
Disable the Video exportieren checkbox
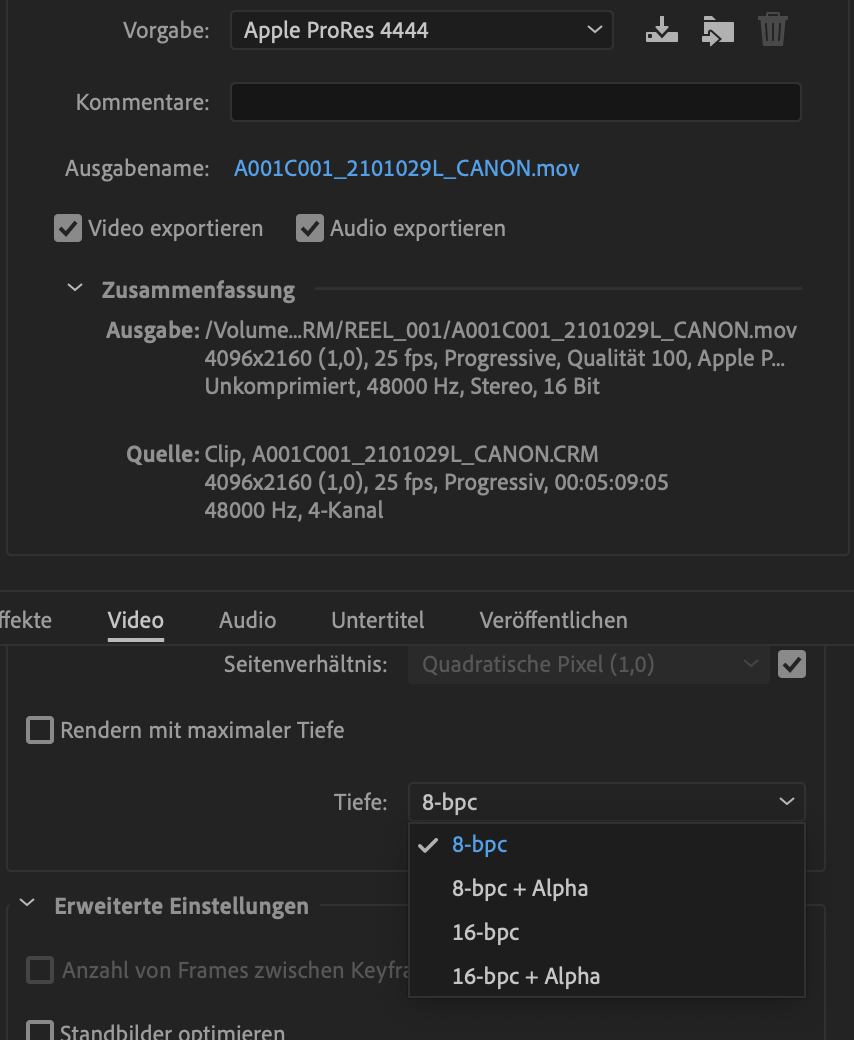tap(67, 228)
